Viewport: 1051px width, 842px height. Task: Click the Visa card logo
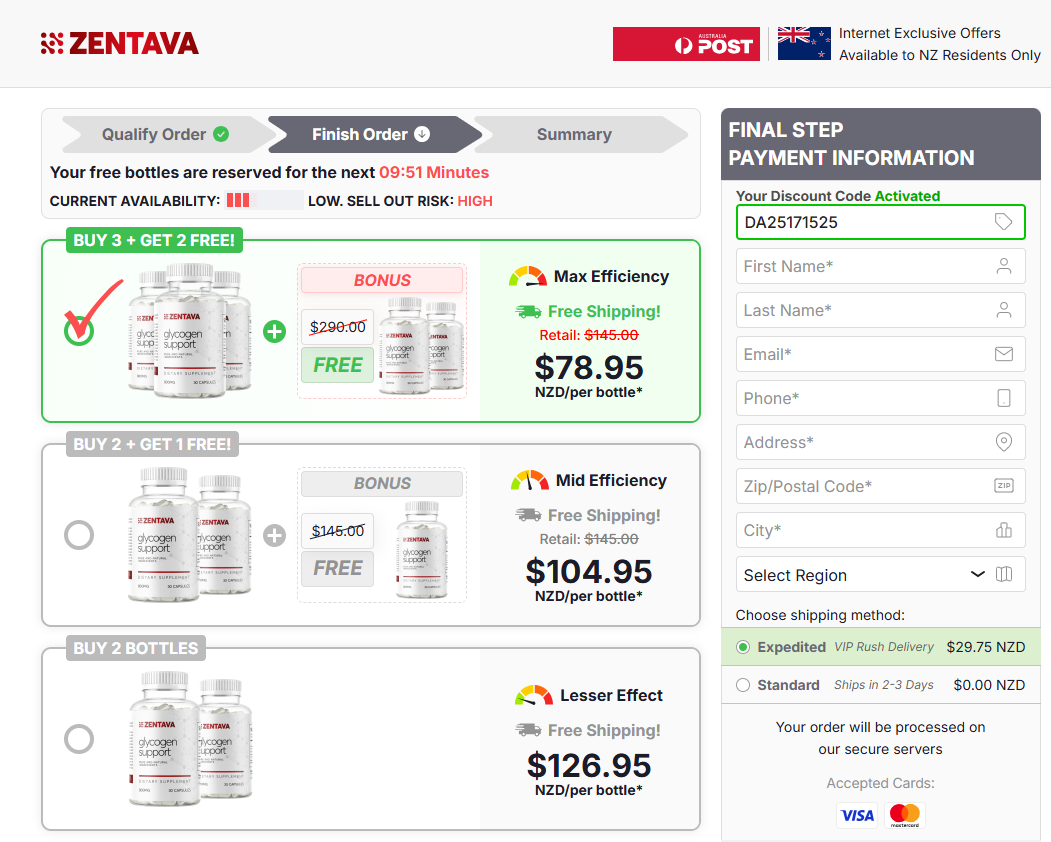click(858, 815)
